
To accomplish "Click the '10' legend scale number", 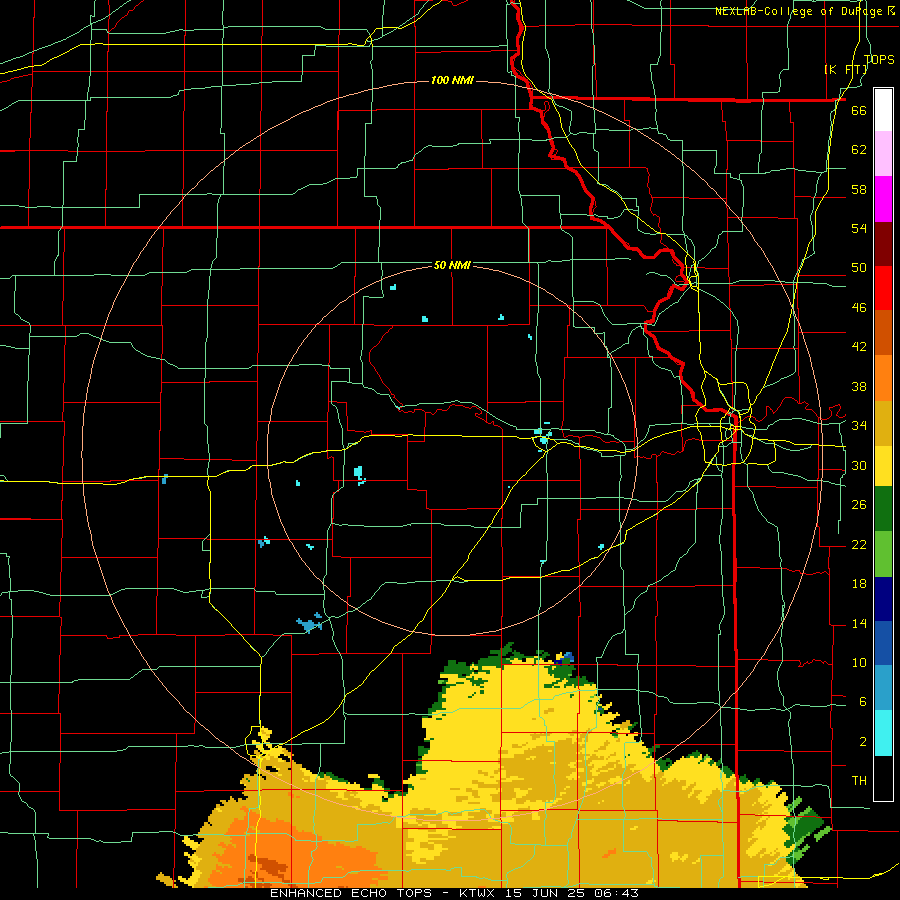I will tap(859, 662).
